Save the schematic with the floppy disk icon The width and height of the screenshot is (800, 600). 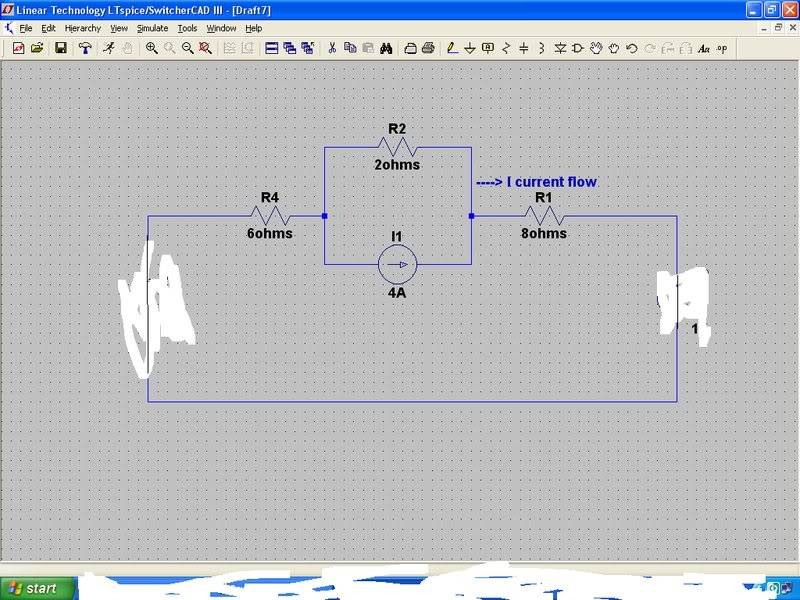(x=61, y=48)
